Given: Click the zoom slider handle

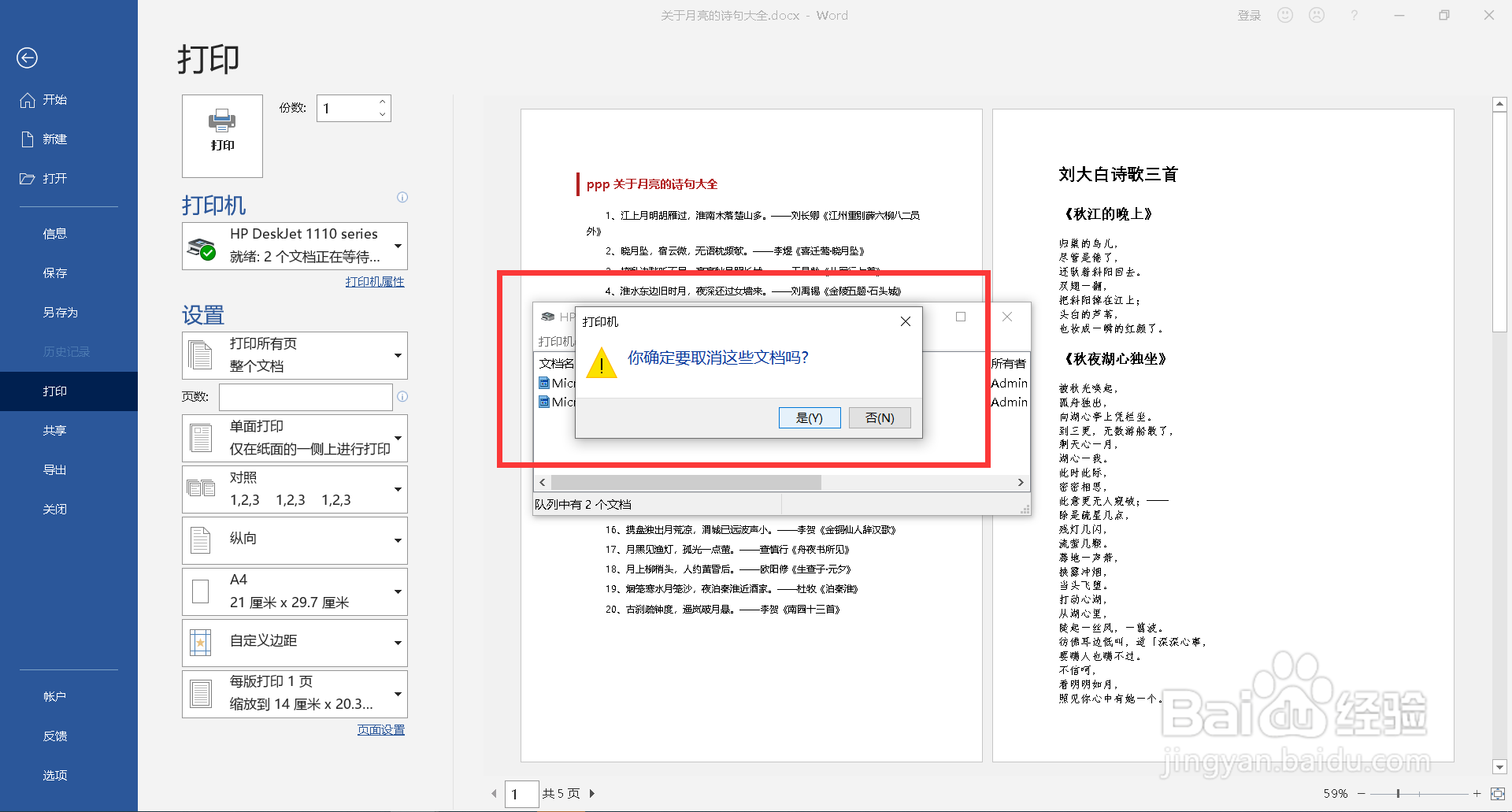Looking at the screenshot, I should tap(1398, 794).
